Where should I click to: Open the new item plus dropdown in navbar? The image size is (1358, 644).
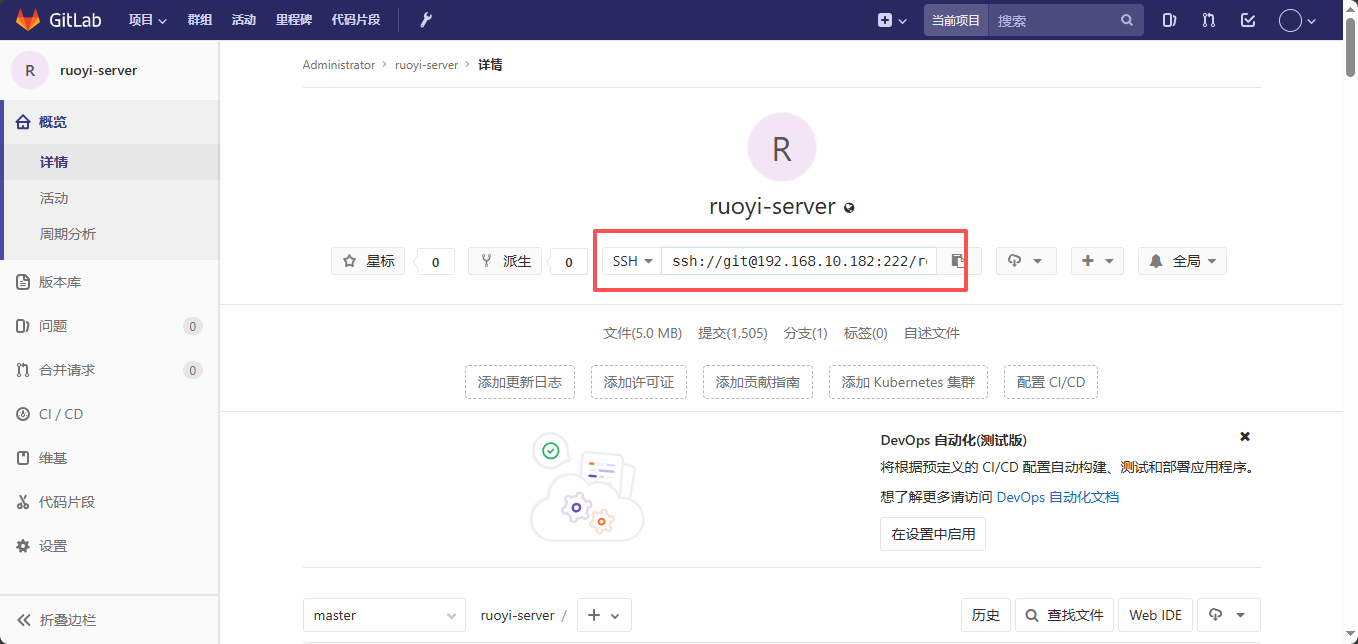892,20
